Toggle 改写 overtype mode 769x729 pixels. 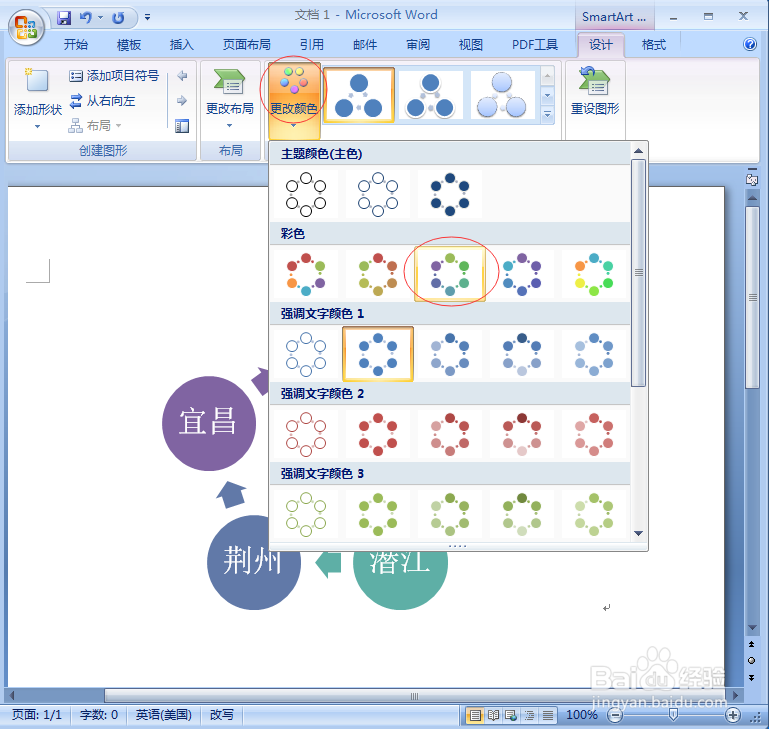tap(222, 715)
